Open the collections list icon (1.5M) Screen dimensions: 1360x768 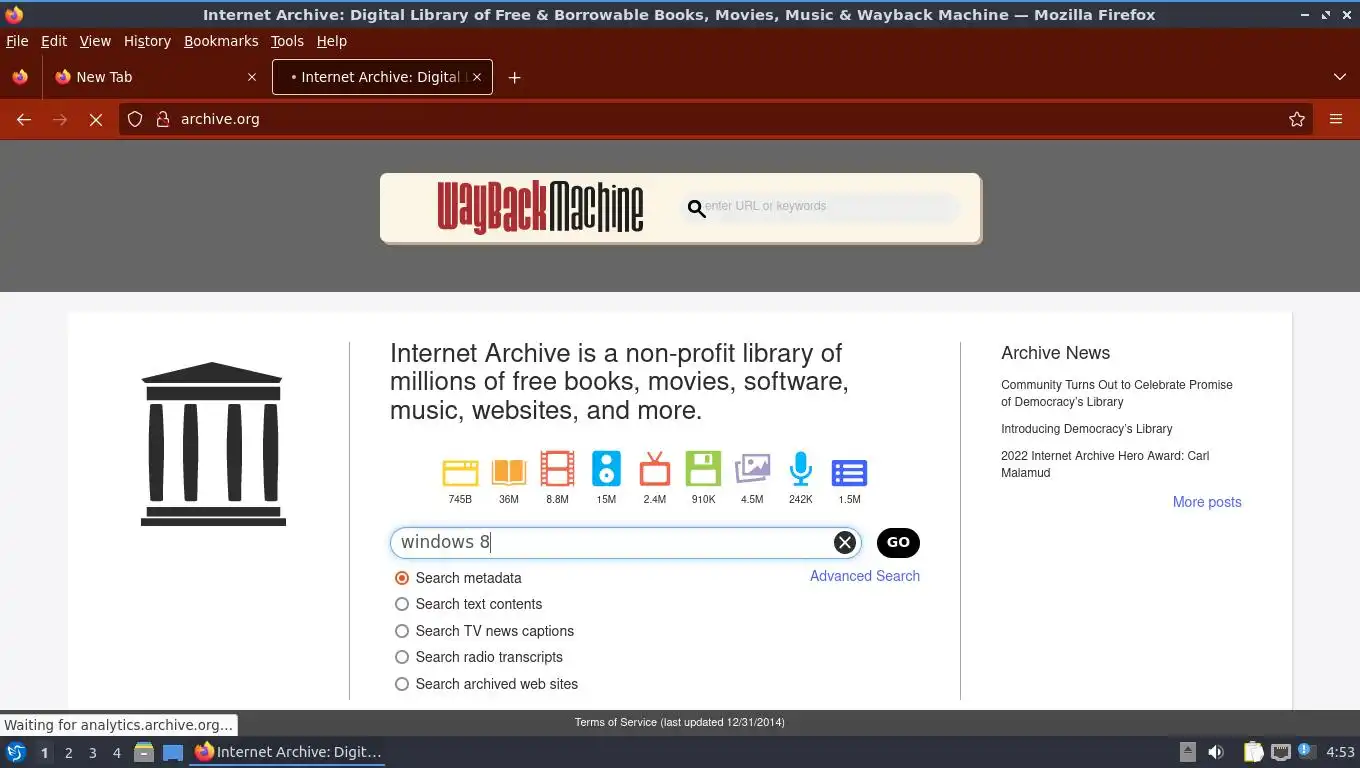point(849,473)
